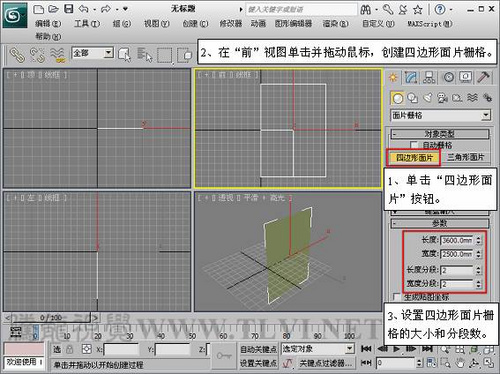Select the Unlink Selection broken chain tool
This screenshot has height=374, width=500.
click(37, 55)
